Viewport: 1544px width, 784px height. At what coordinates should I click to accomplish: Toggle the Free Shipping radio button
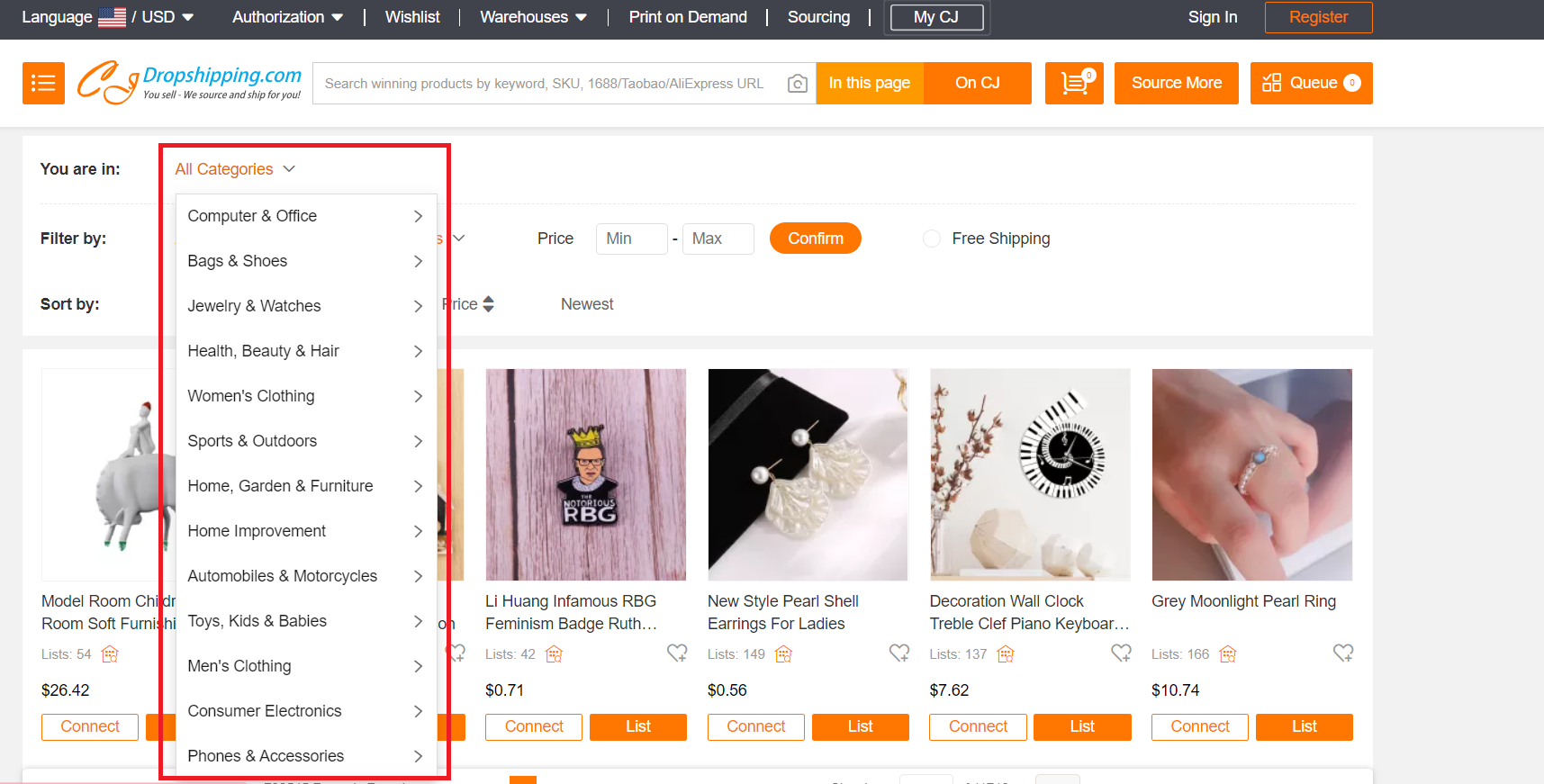pos(932,239)
